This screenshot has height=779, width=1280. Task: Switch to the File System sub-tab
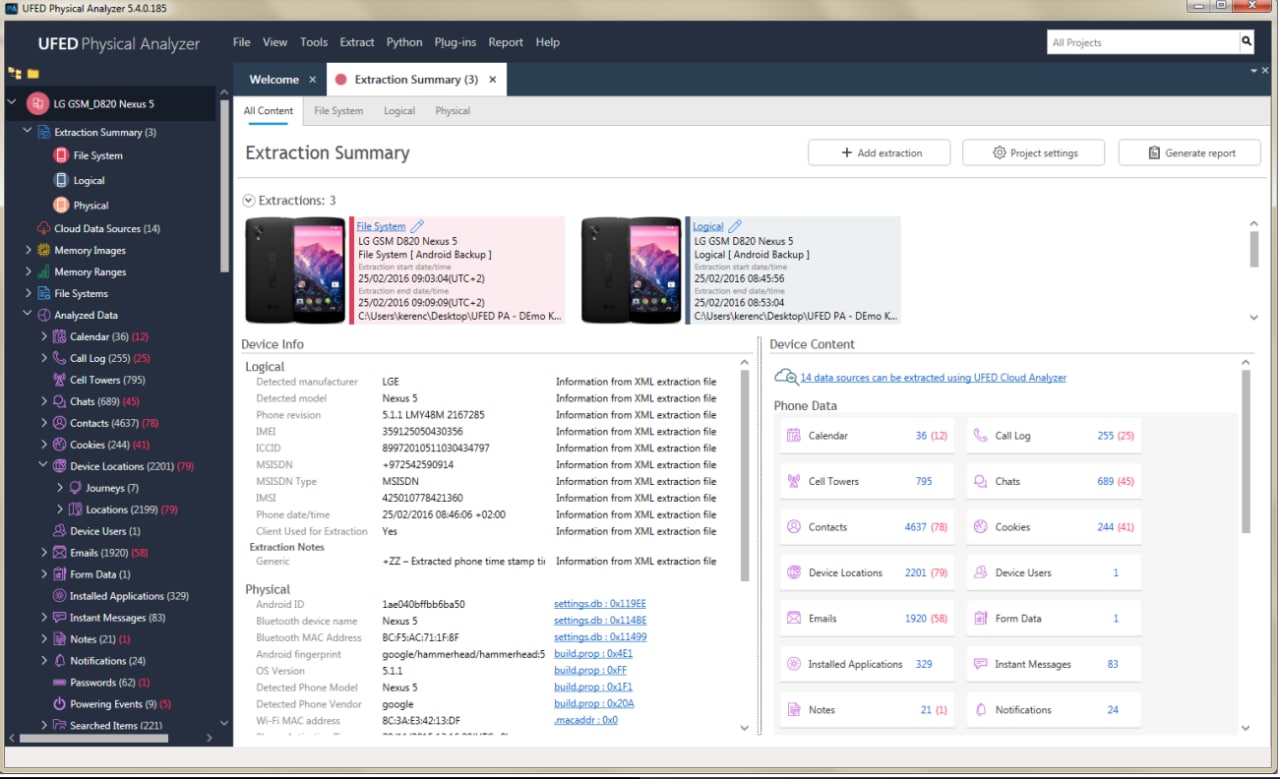pos(338,111)
